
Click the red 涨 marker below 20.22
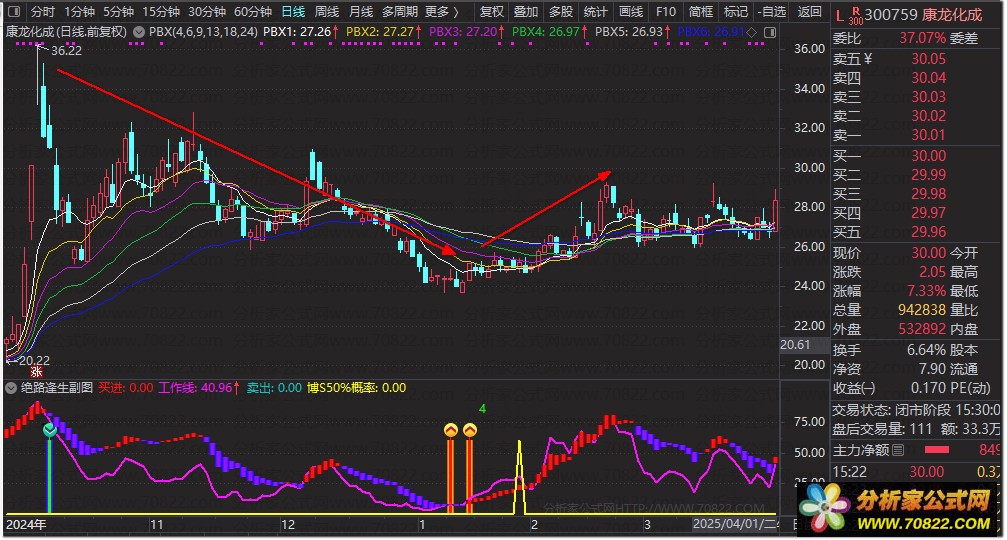pyautogui.click(x=37, y=372)
